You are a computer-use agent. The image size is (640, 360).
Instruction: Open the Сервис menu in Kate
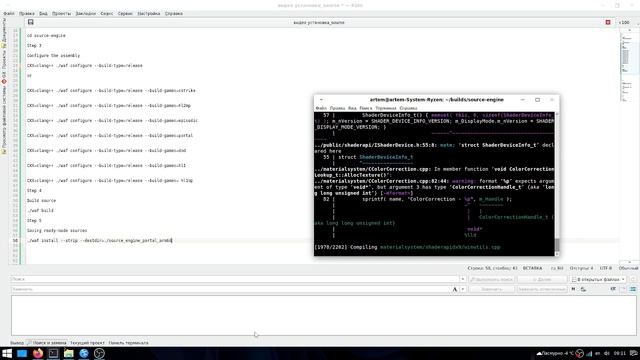[125, 13]
